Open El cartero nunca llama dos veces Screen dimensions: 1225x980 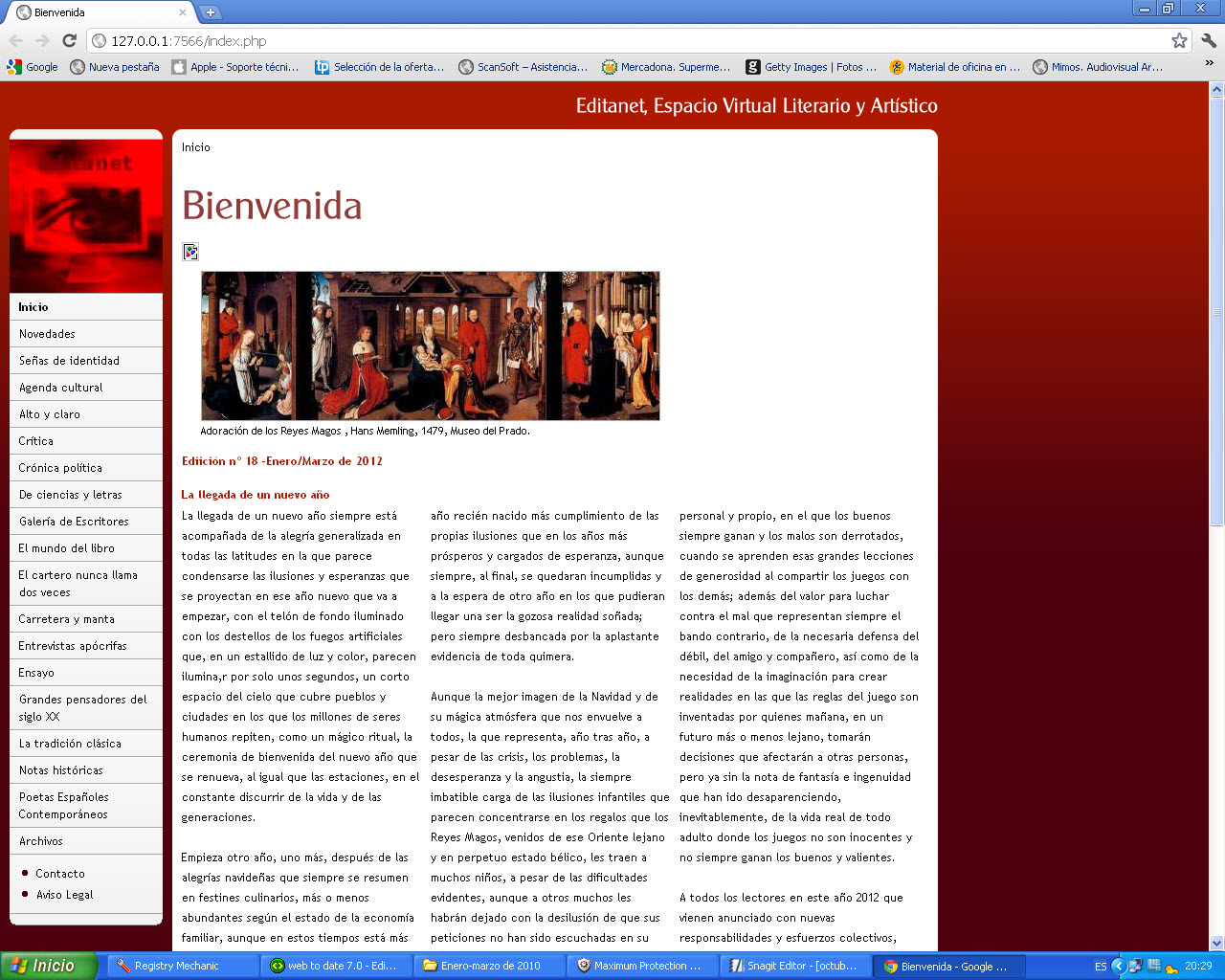[86, 584]
